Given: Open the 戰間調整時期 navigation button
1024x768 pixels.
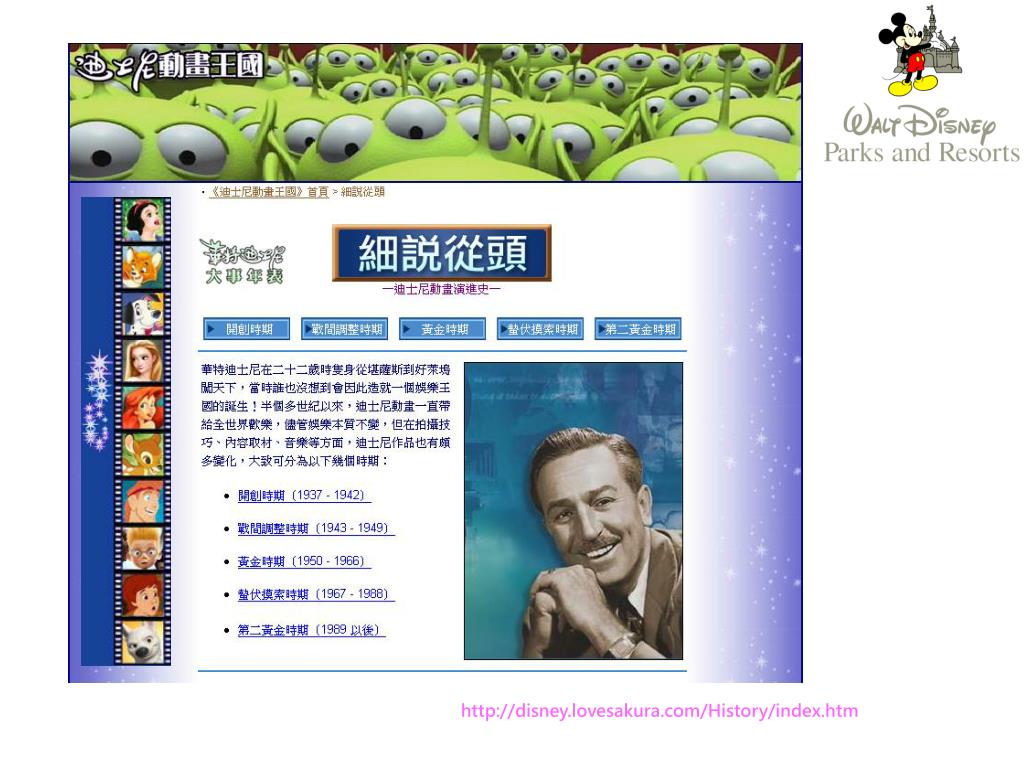Looking at the screenshot, I should coord(344,329).
